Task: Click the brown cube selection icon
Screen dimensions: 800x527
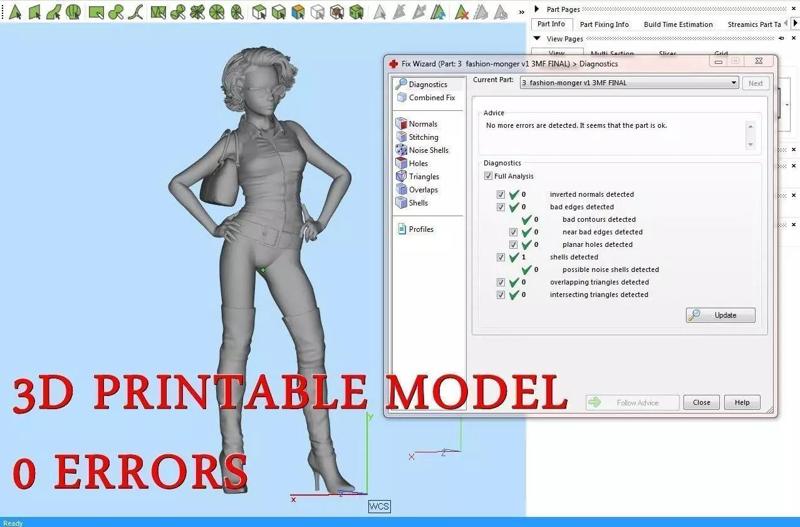Action: [337, 12]
